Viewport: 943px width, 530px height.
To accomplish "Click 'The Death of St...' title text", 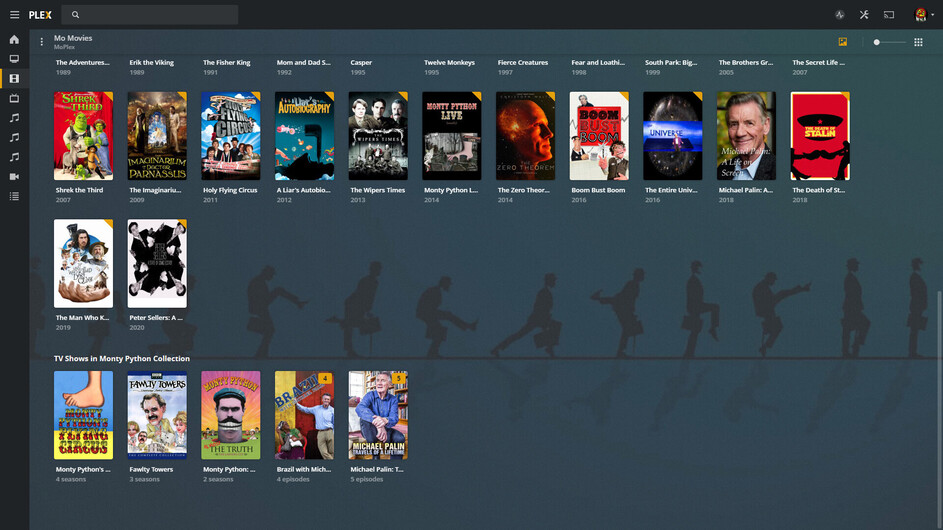I will click(819, 190).
